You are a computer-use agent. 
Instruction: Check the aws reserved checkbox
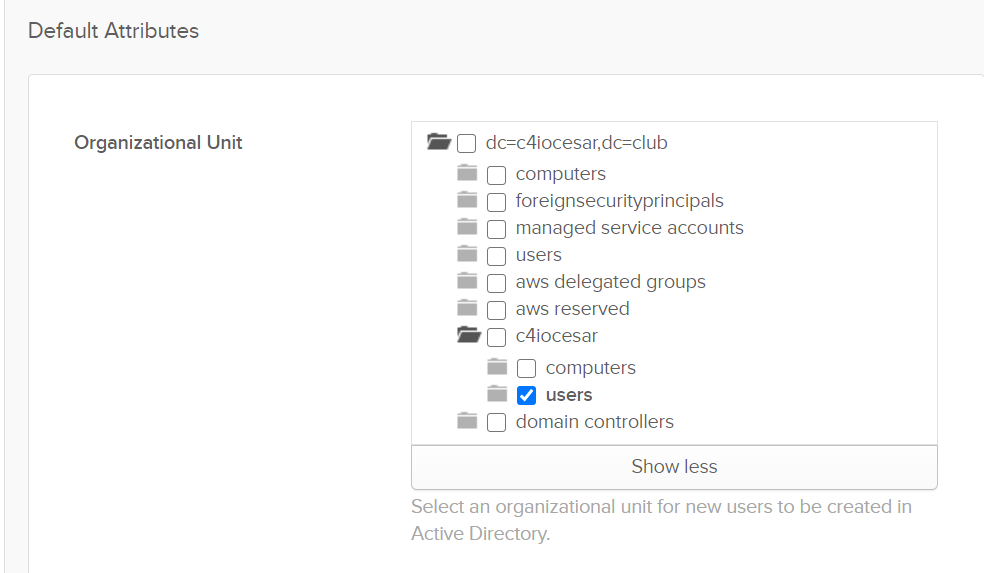coord(496,309)
